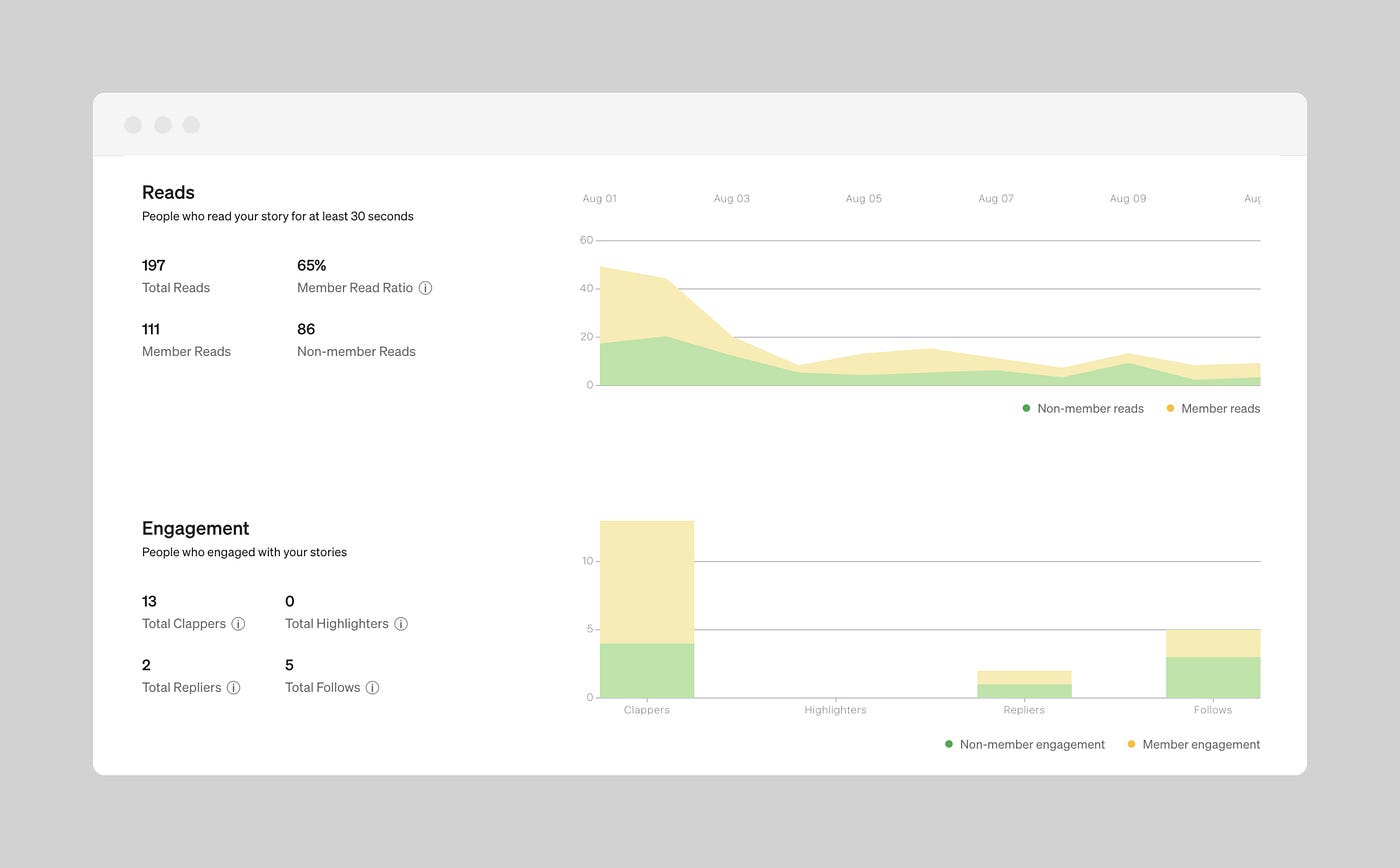Click the 197 Total Reads value
Viewport: 1400px width, 868px height.
coord(153,265)
